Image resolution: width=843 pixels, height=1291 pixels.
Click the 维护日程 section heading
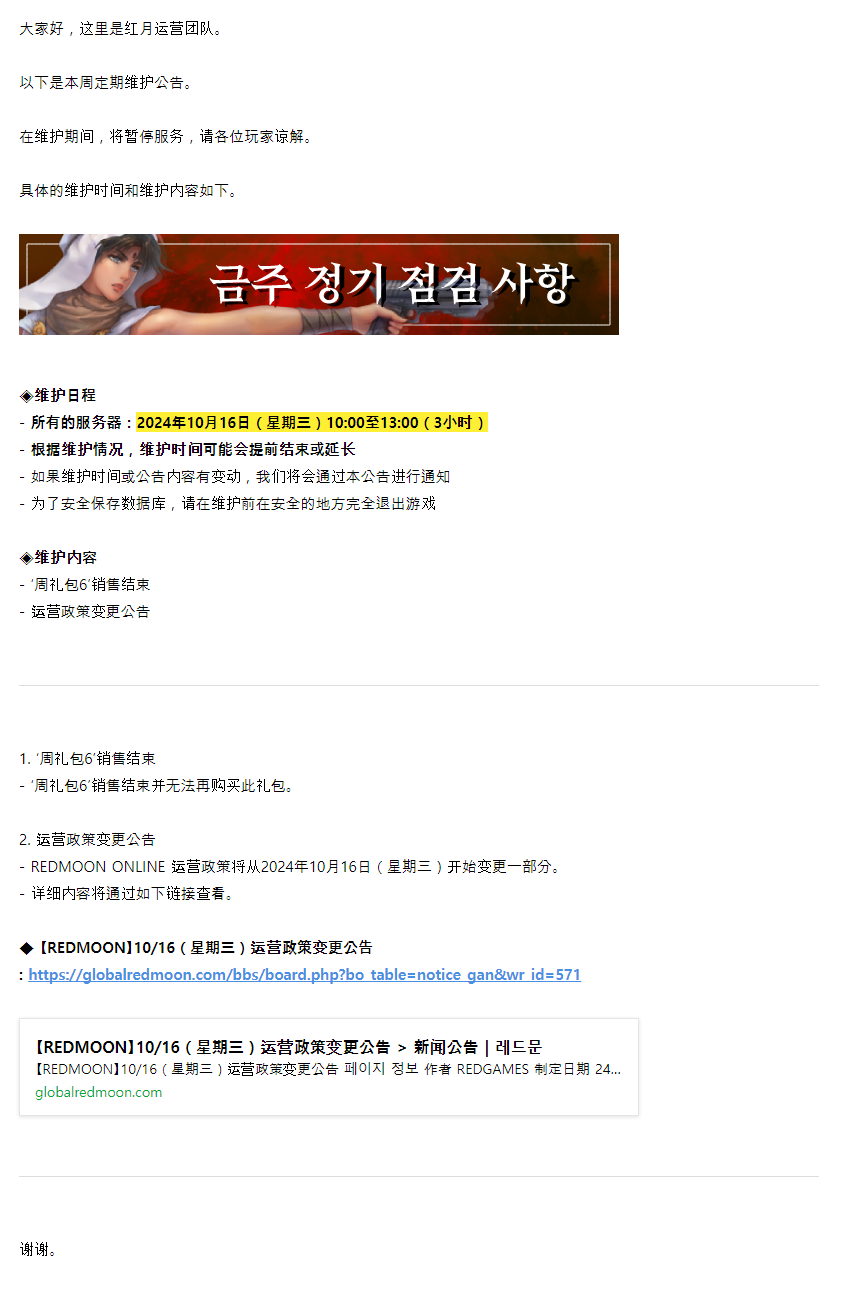click(x=65, y=395)
